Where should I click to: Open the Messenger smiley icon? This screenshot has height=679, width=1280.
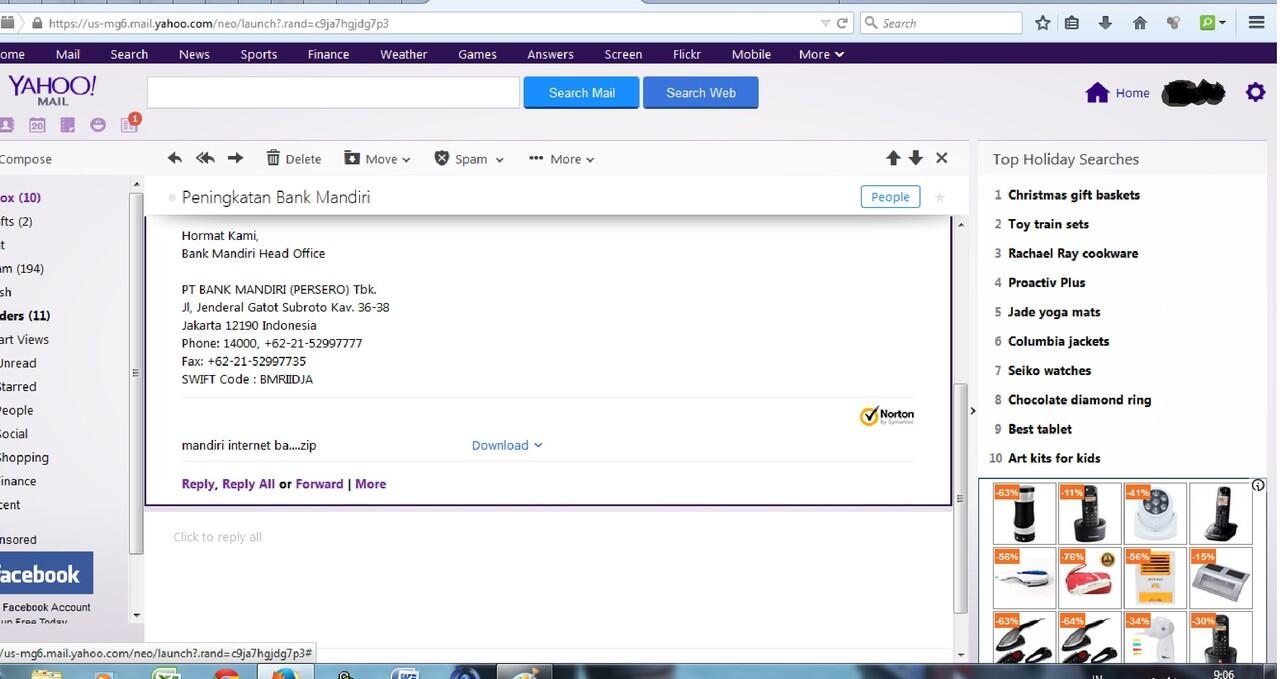(x=97, y=125)
